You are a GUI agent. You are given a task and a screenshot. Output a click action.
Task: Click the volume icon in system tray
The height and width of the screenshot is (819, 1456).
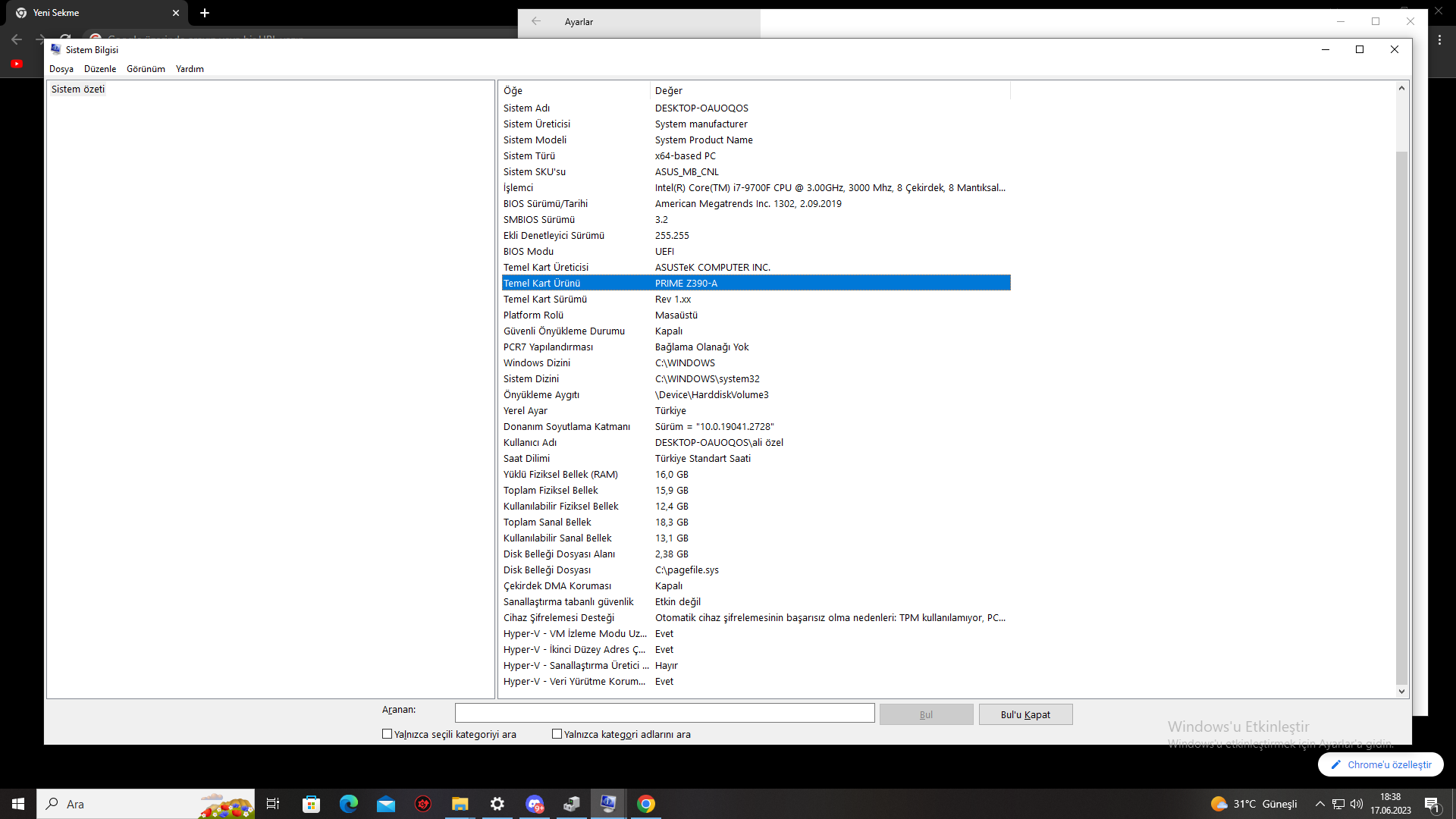point(1357,804)
